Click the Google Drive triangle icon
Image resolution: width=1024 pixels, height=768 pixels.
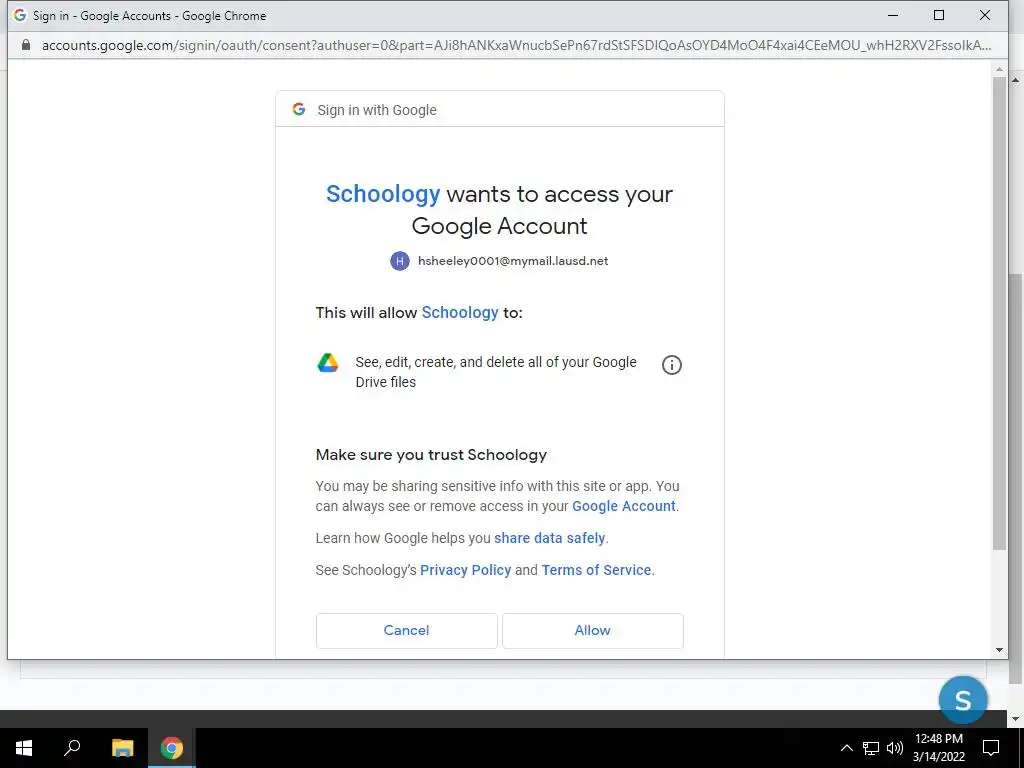(x=328, y=362)
